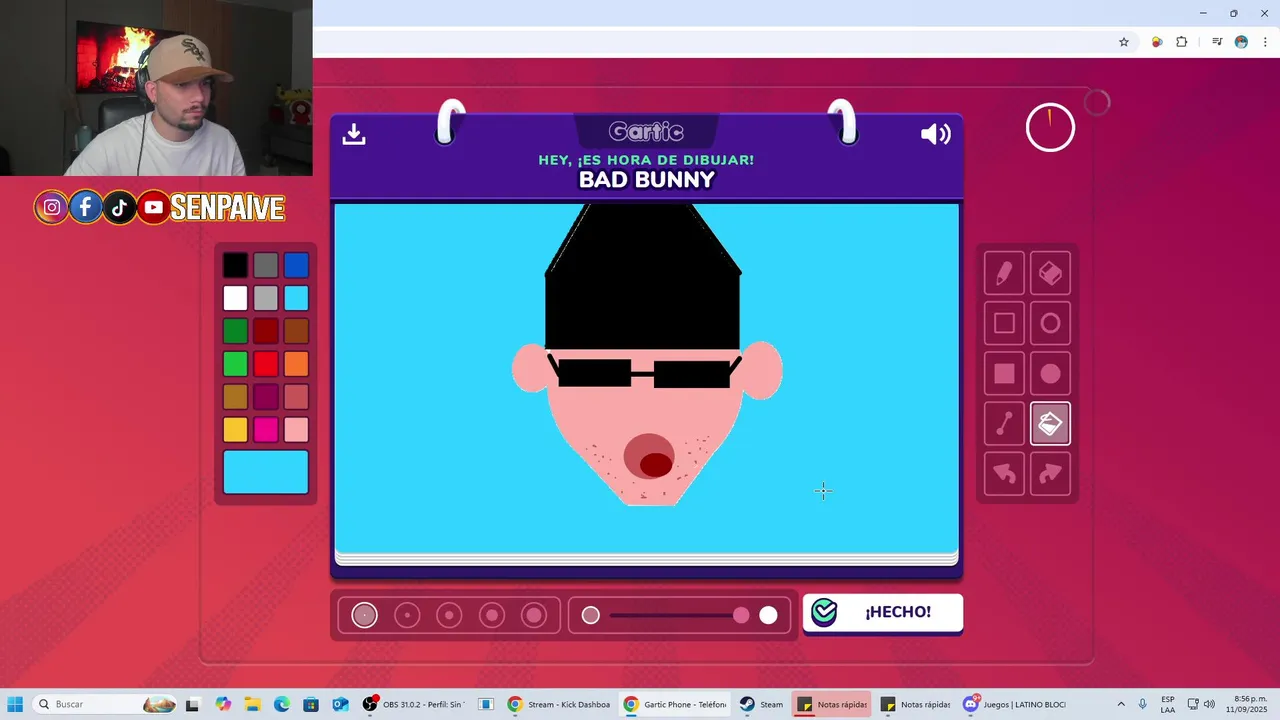Pick the ochre color swatch
The height and width of the screenshot is (720, 1280).
point(235,397)
